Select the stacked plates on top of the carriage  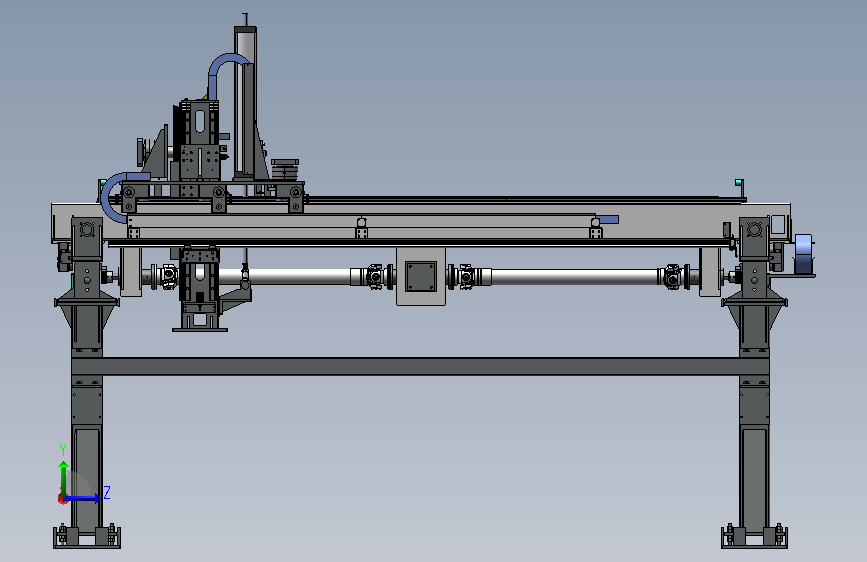click(x=285, y=169)
